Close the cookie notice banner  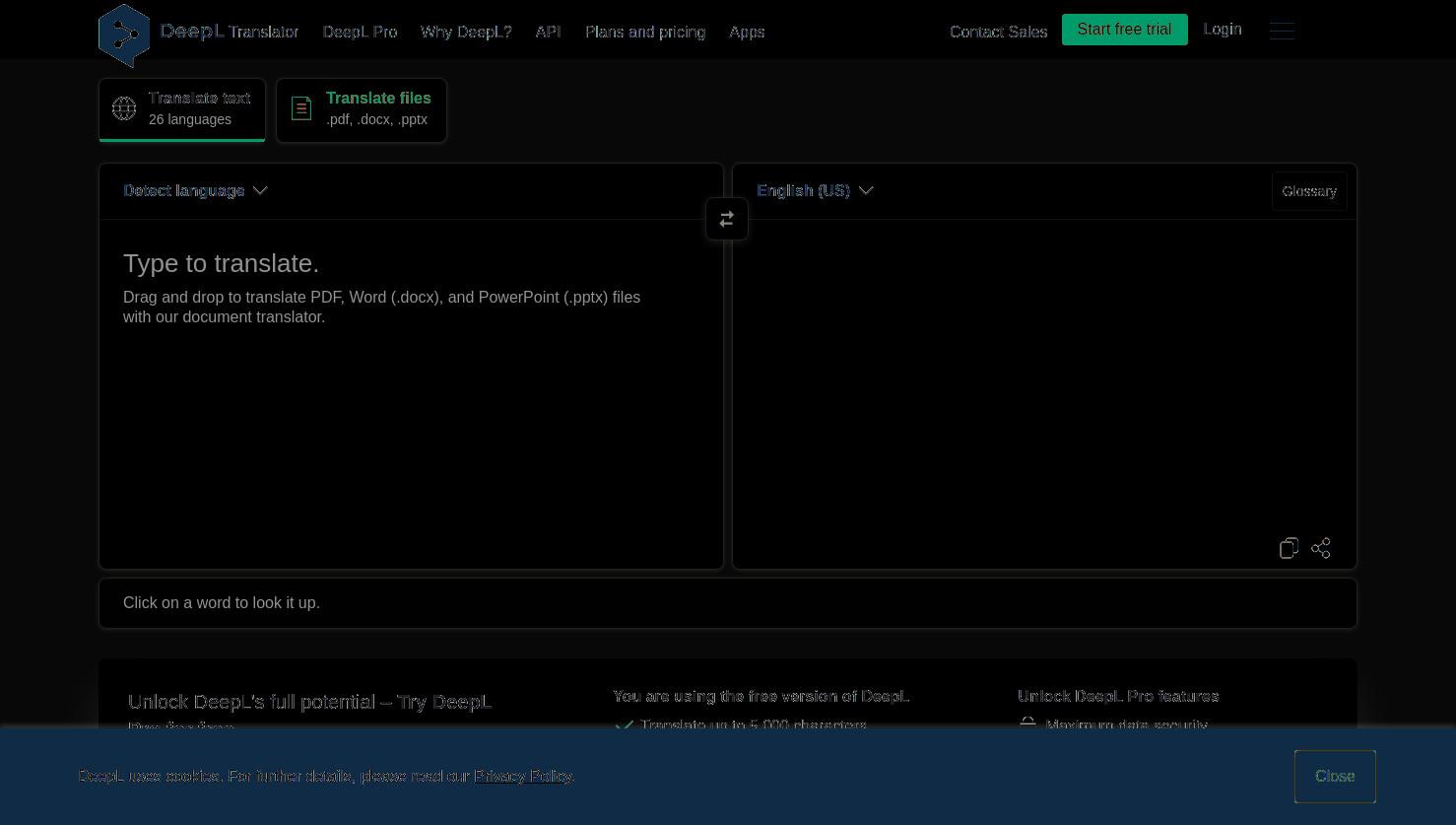coord(1335,777)
